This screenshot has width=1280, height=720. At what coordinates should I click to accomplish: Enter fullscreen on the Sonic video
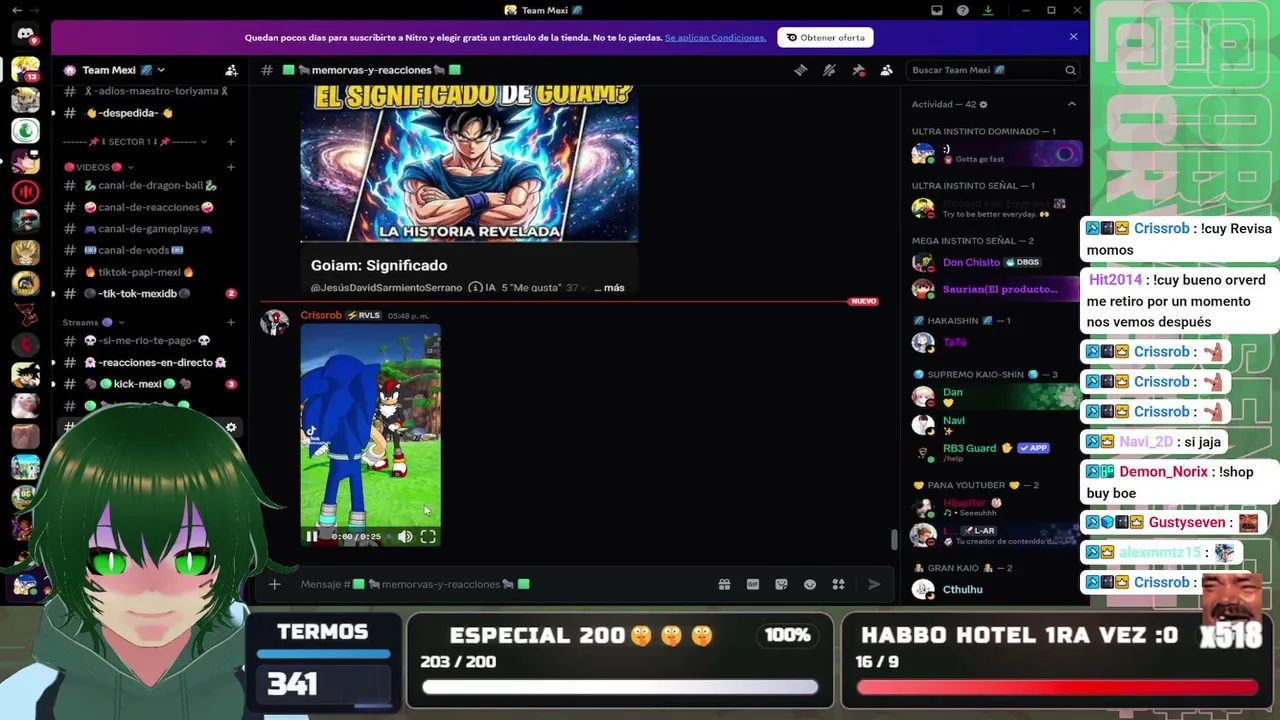tap(428, 537)
